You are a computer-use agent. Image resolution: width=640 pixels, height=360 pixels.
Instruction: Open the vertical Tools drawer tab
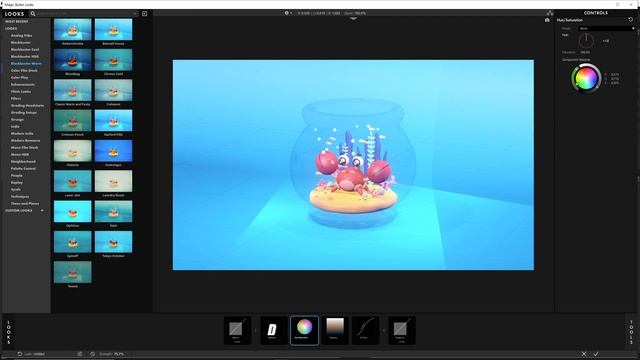coord(631,332)
